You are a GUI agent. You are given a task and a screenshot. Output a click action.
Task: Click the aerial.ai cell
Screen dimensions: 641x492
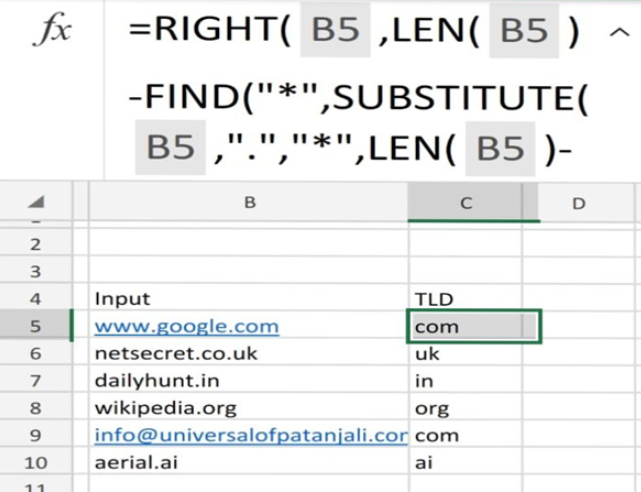(x=249, y=463)
